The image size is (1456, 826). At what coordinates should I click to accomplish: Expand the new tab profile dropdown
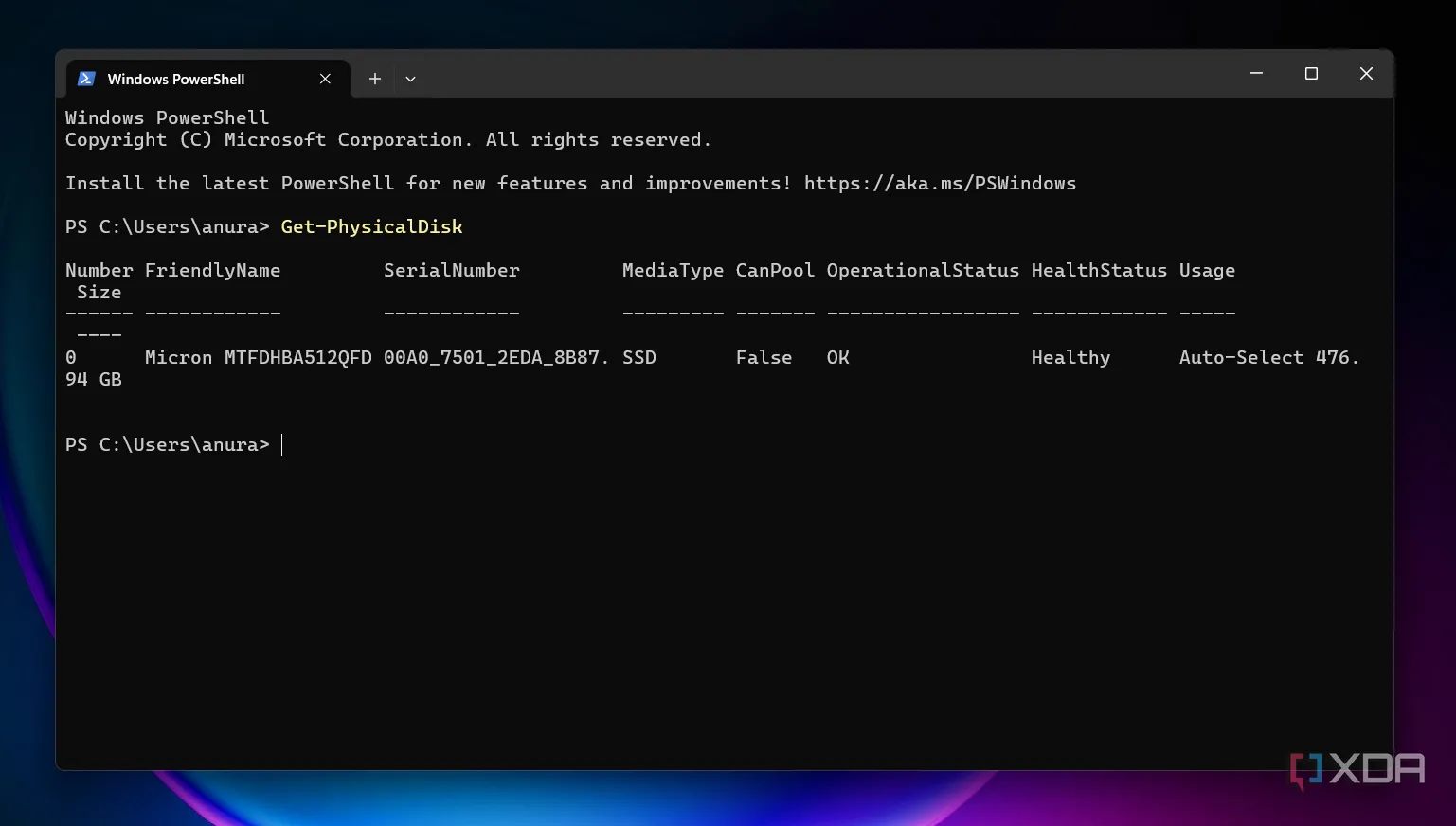click(x=410, y=79)
